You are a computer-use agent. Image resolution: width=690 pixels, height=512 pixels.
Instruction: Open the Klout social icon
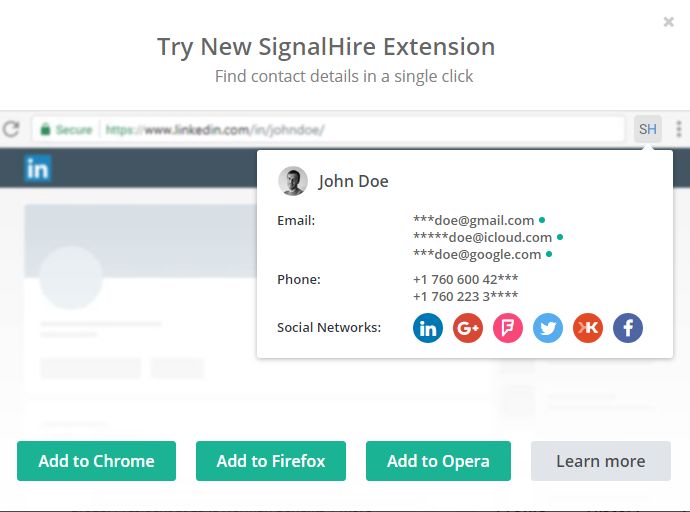click(588, 328)
